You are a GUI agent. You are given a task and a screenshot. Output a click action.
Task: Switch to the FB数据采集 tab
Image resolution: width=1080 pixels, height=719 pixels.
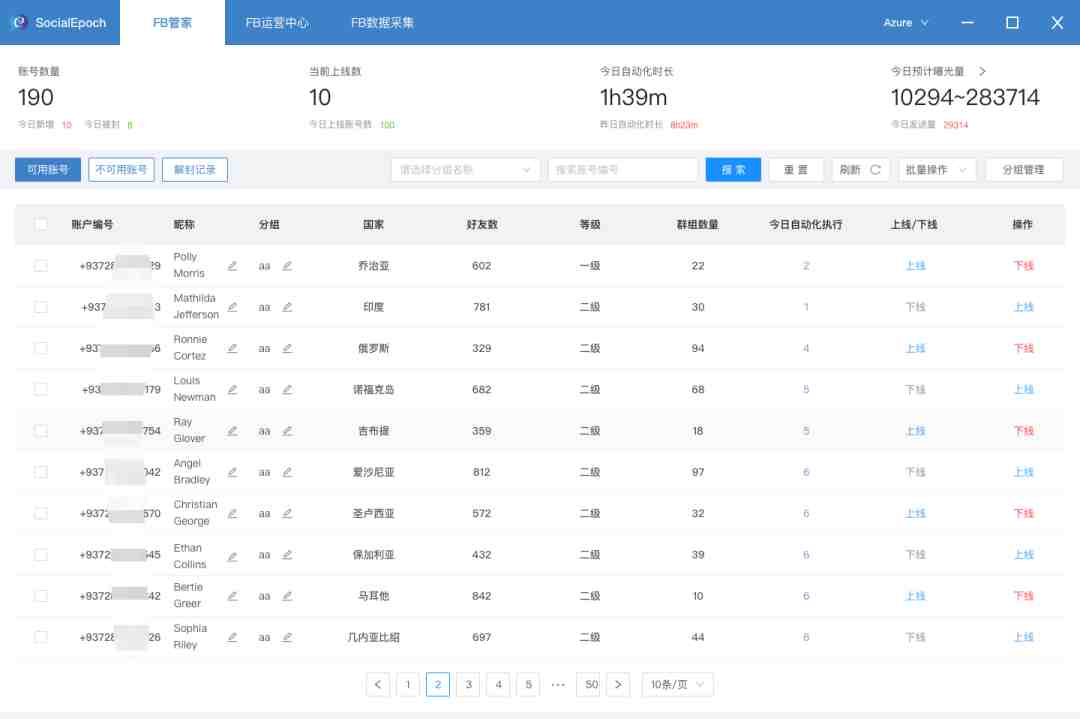pos(382,23)
